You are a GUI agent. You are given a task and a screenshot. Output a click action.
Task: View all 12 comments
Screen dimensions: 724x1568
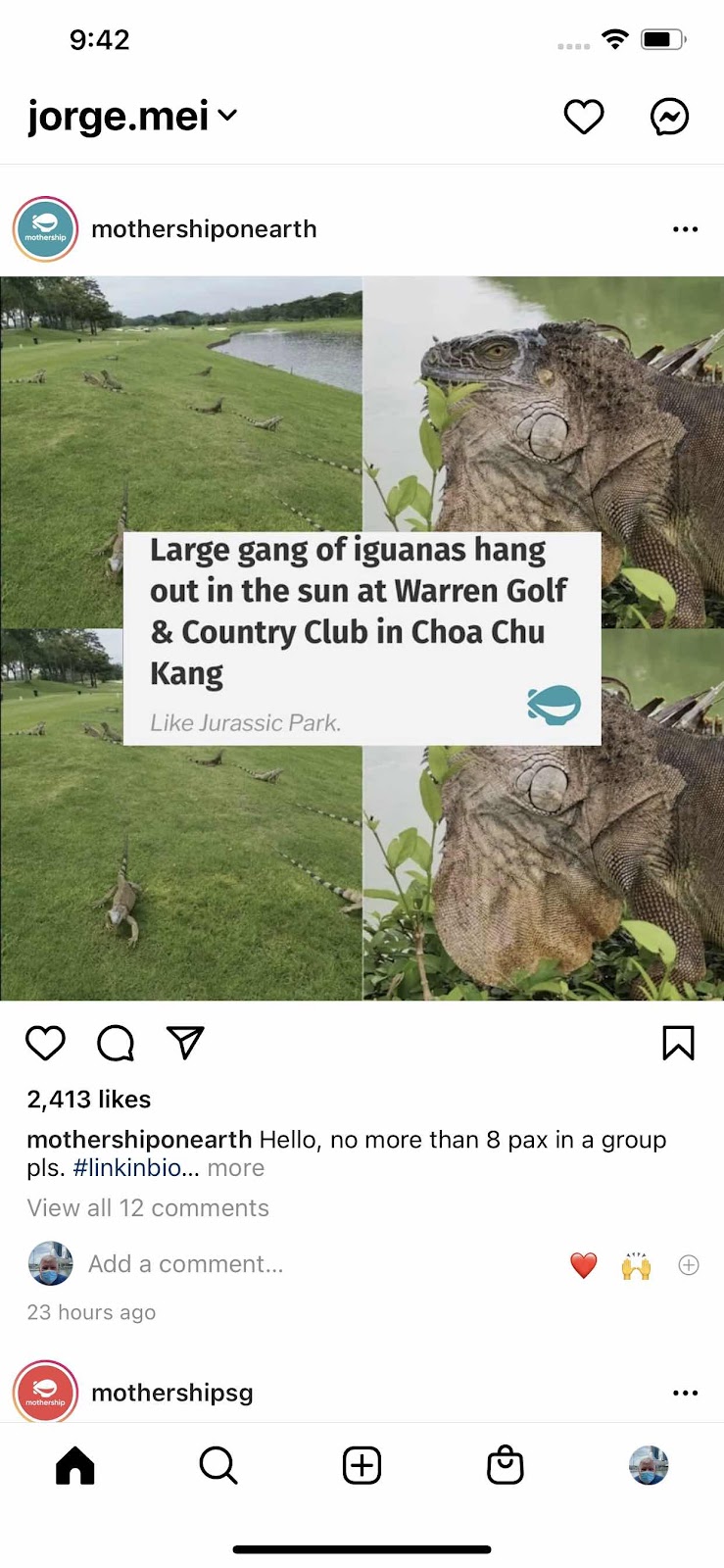tap(148, 1208)
